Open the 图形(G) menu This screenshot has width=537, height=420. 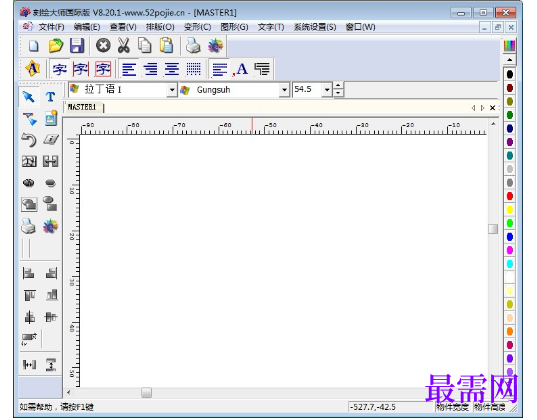pyautogui.click(x=234, y=27)
